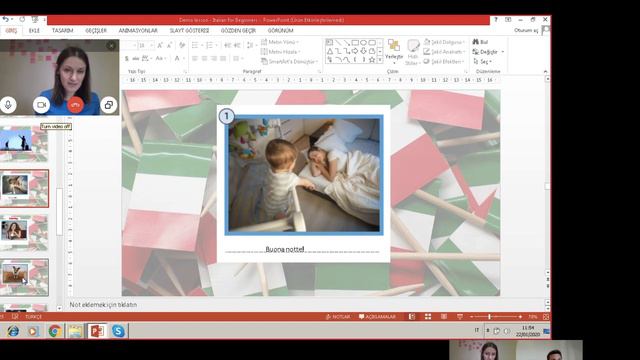This screenshot has width=640, height=360.
Task: Switch to the TASARIM tab
Action: (62, 31)
